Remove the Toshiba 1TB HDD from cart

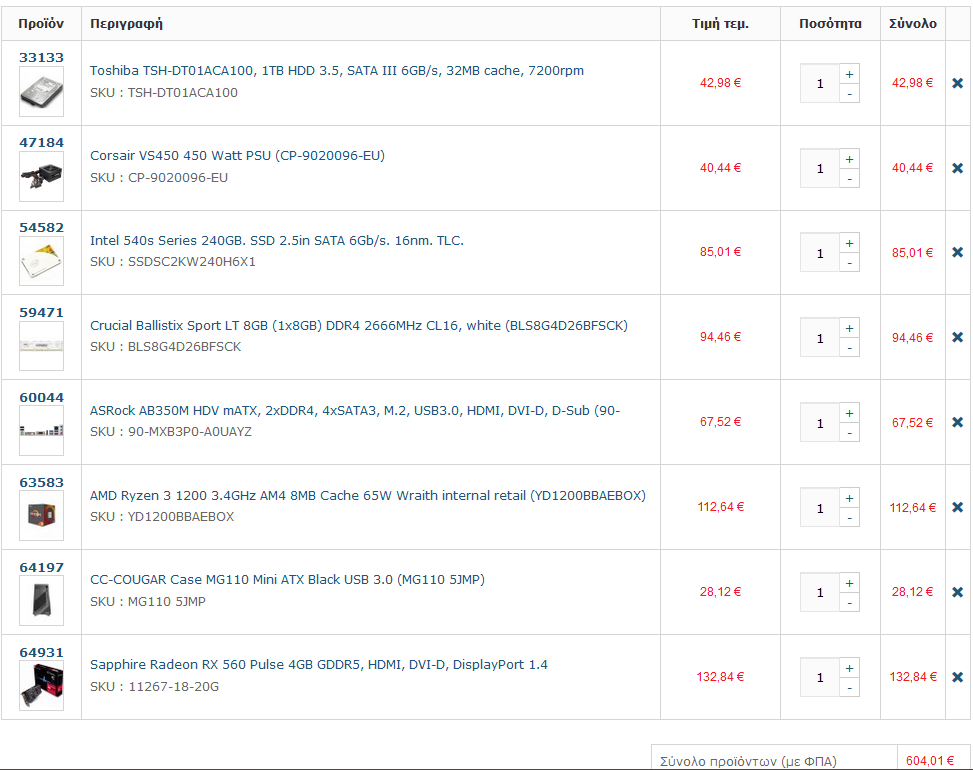pyautogui.click(x=957, y=83)
